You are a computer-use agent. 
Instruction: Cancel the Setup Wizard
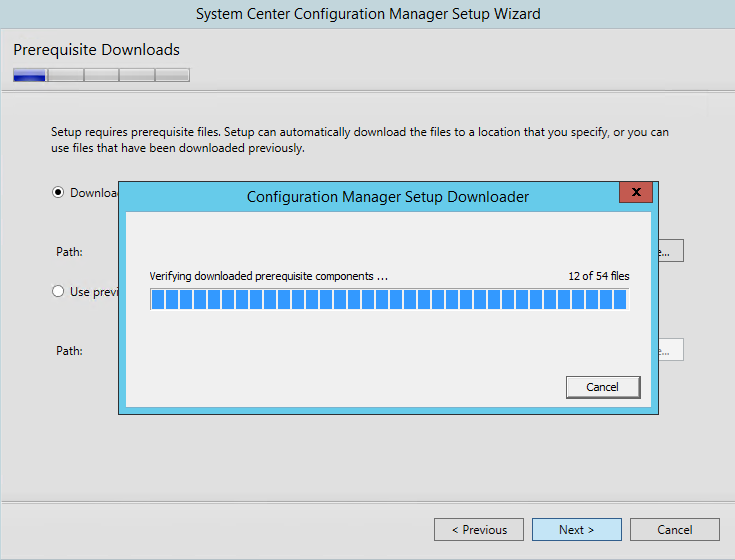pos(675,530)
